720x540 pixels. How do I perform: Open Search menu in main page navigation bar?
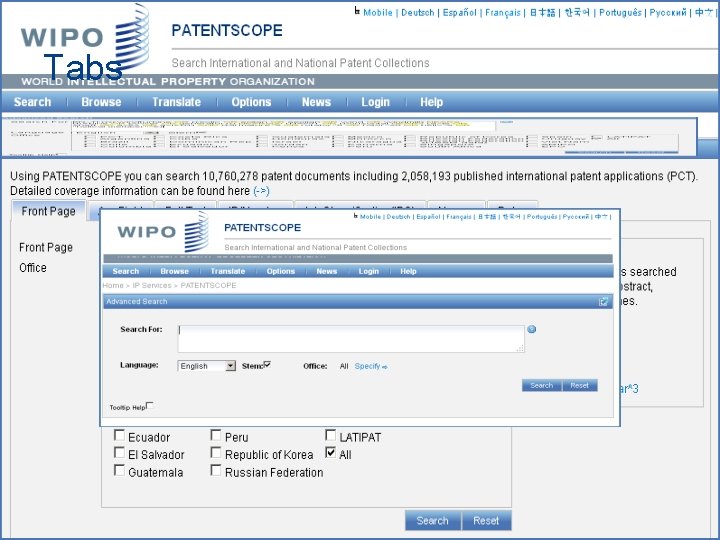click(33, 102)
